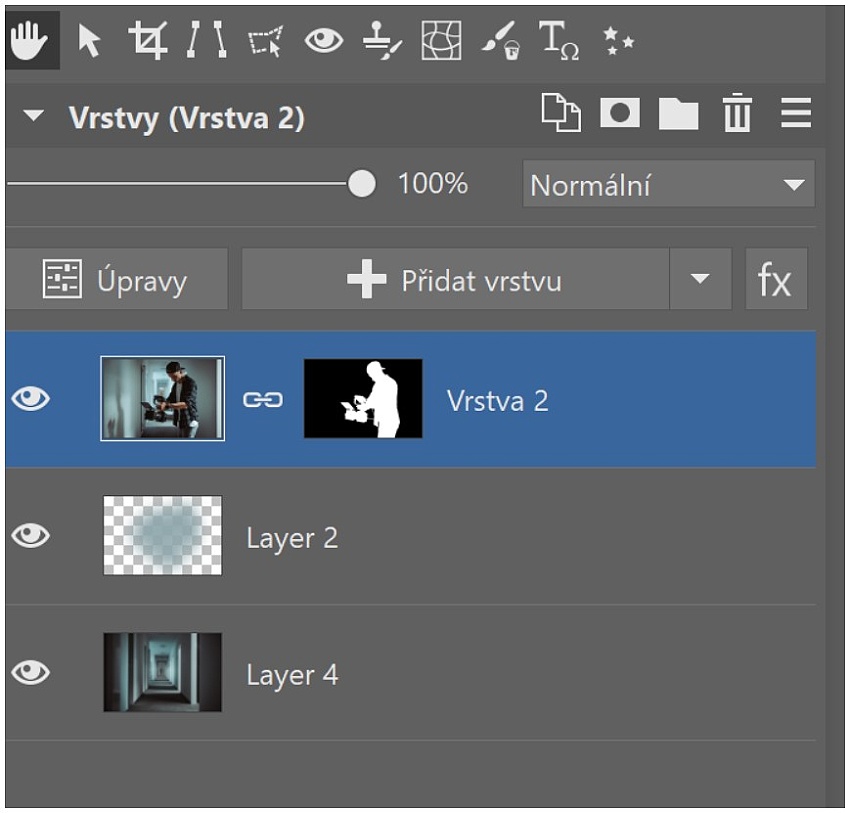Viewport: 850px width, 813px height.
Task: Select the arrow Move tool
Action: coord(88,41)
